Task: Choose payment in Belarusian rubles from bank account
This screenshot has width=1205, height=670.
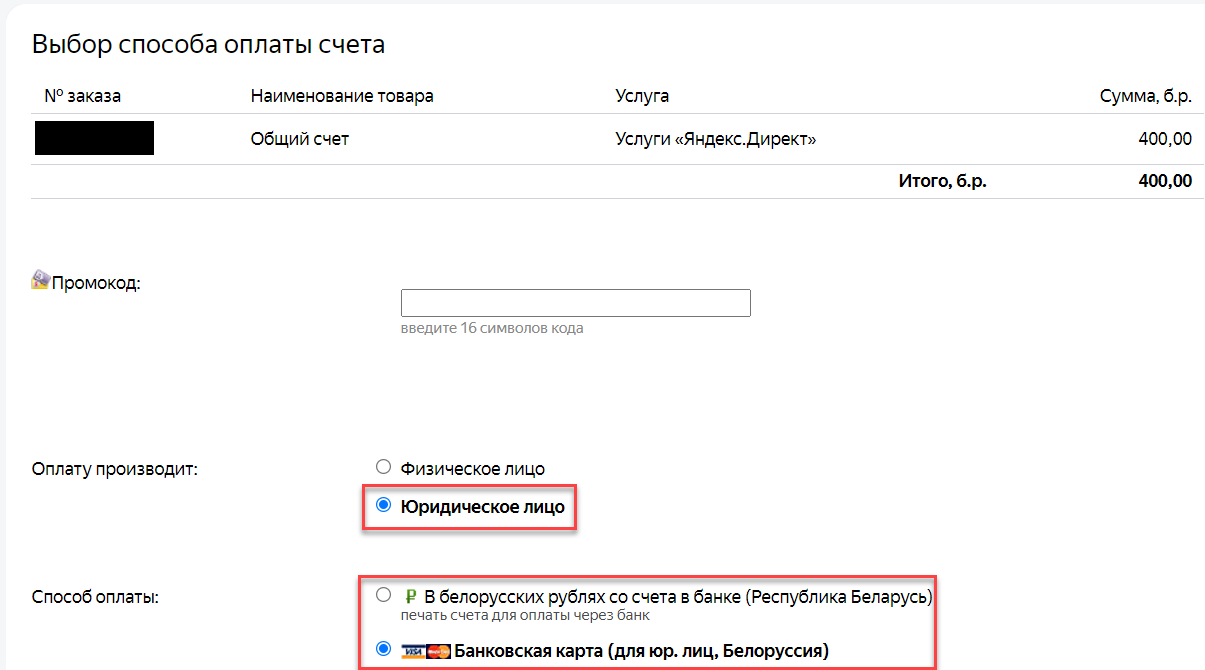Action: pos(383,595)
